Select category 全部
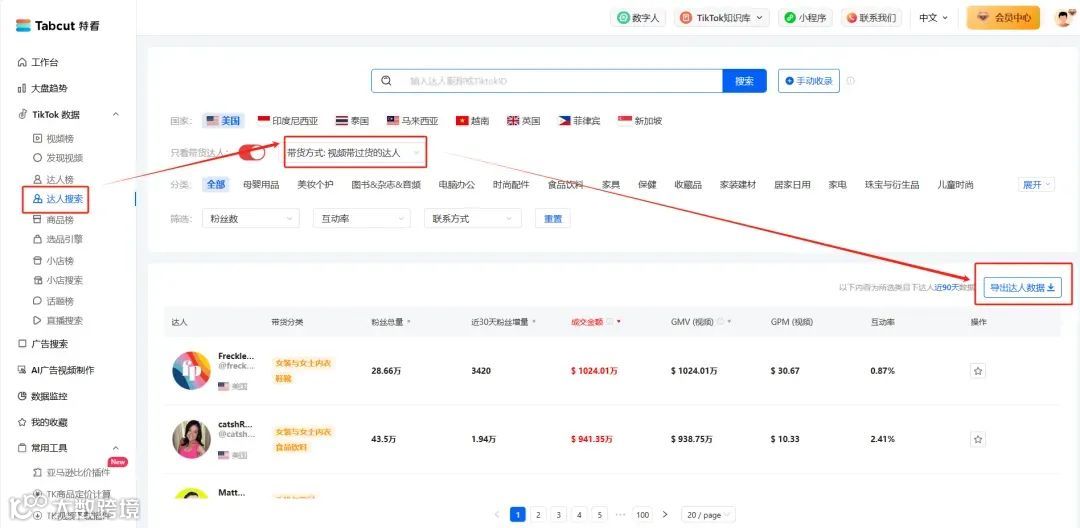This screenshot has width=1080, height=528. click(216, 184)
